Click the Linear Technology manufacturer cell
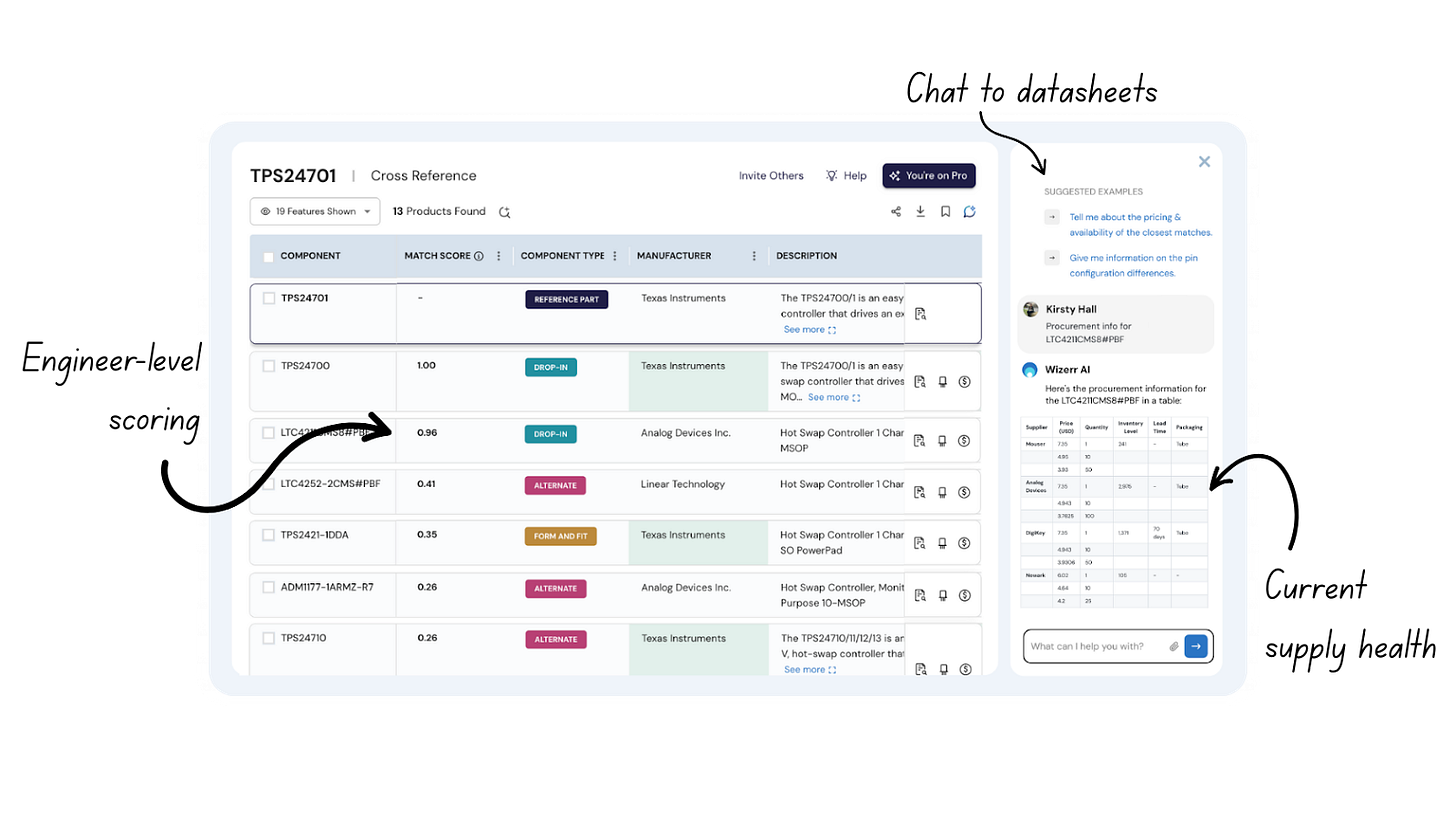The height and width of the screenshot is (819, 1456). pyautogui.click(x=683, y=484)
